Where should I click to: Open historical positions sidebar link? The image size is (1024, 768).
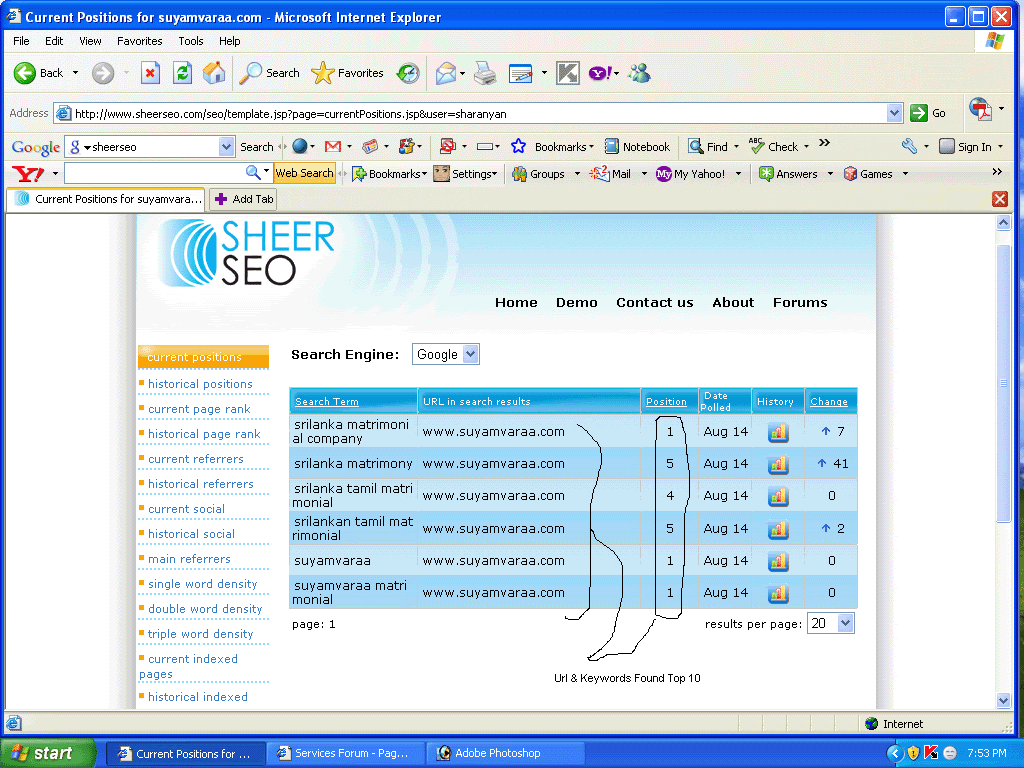200,384
